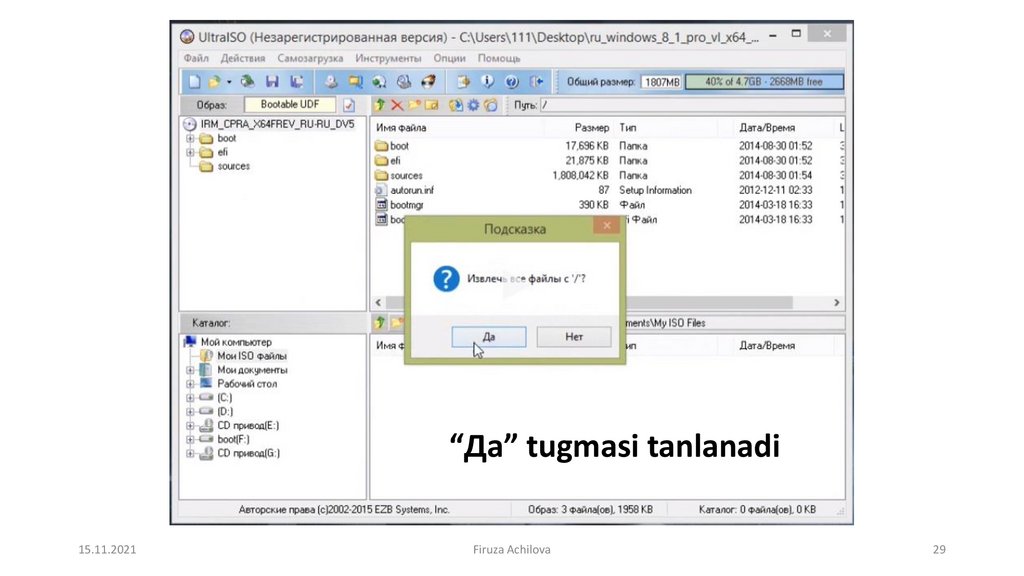Screen dimensions: 1024x576
Task: Click the horizontal scrollbar right arrow
Action: pos(837,303)
